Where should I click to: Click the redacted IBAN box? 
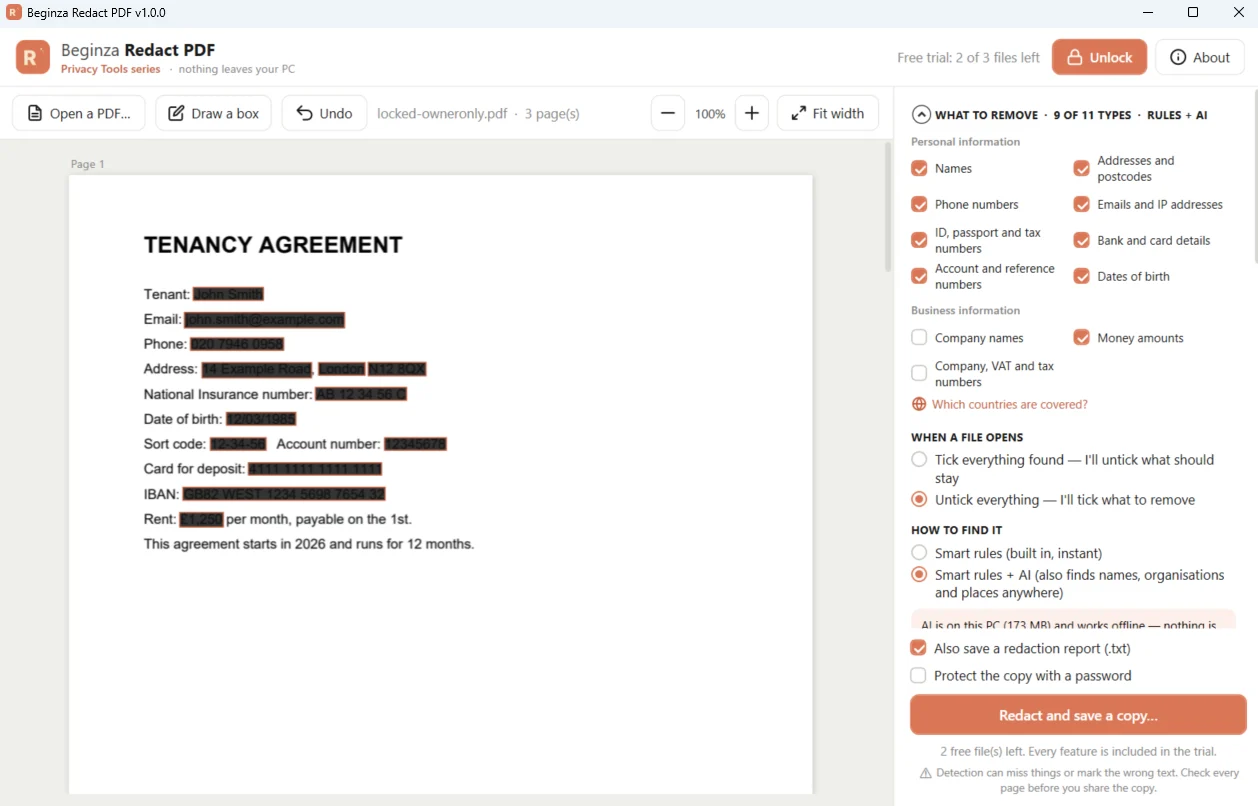[284, 494]
